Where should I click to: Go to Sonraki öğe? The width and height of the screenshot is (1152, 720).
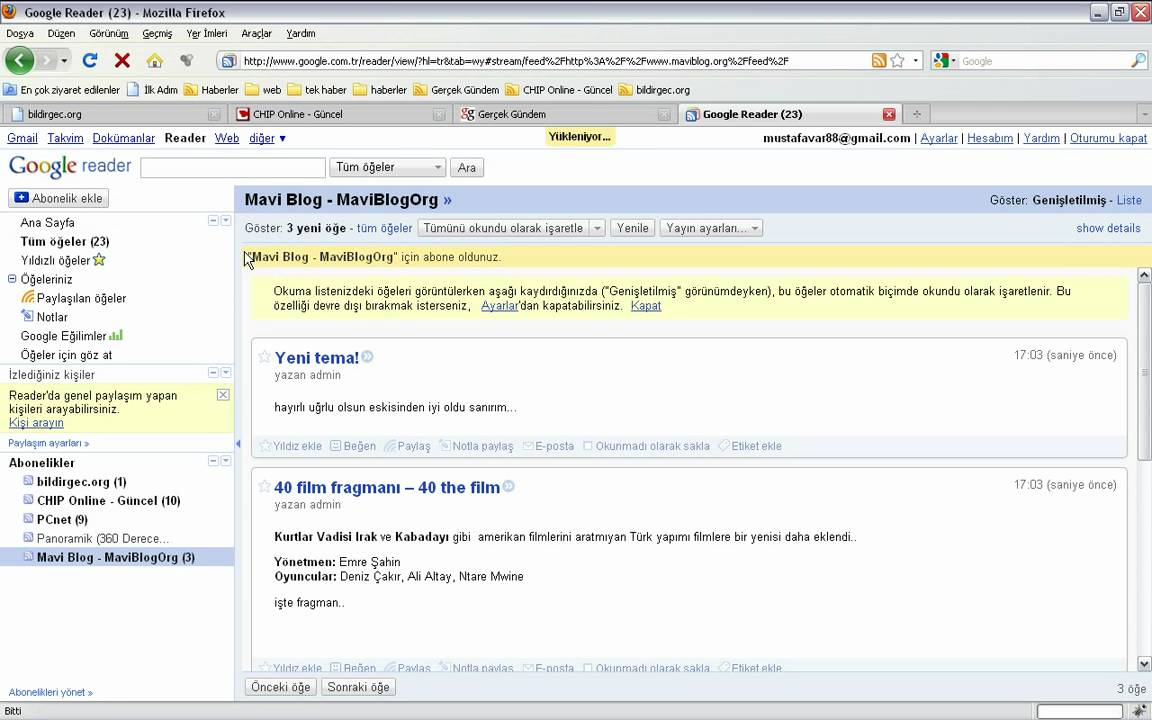(359, 687)
